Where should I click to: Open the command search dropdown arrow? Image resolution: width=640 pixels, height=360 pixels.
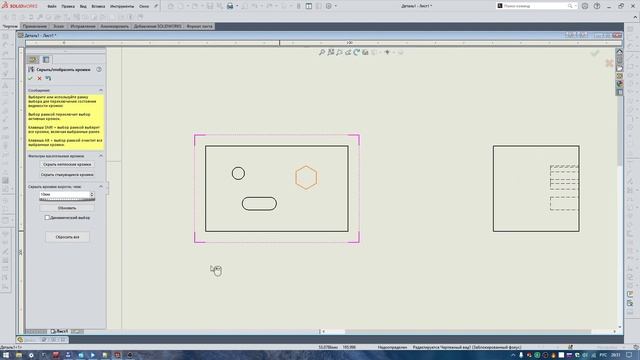(575, 6)
